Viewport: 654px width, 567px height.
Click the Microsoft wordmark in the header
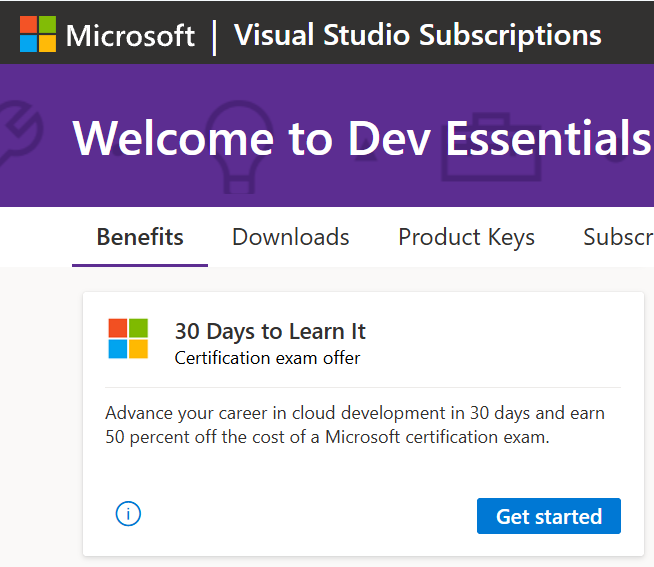pyautogui.click(x=130, y=36)
